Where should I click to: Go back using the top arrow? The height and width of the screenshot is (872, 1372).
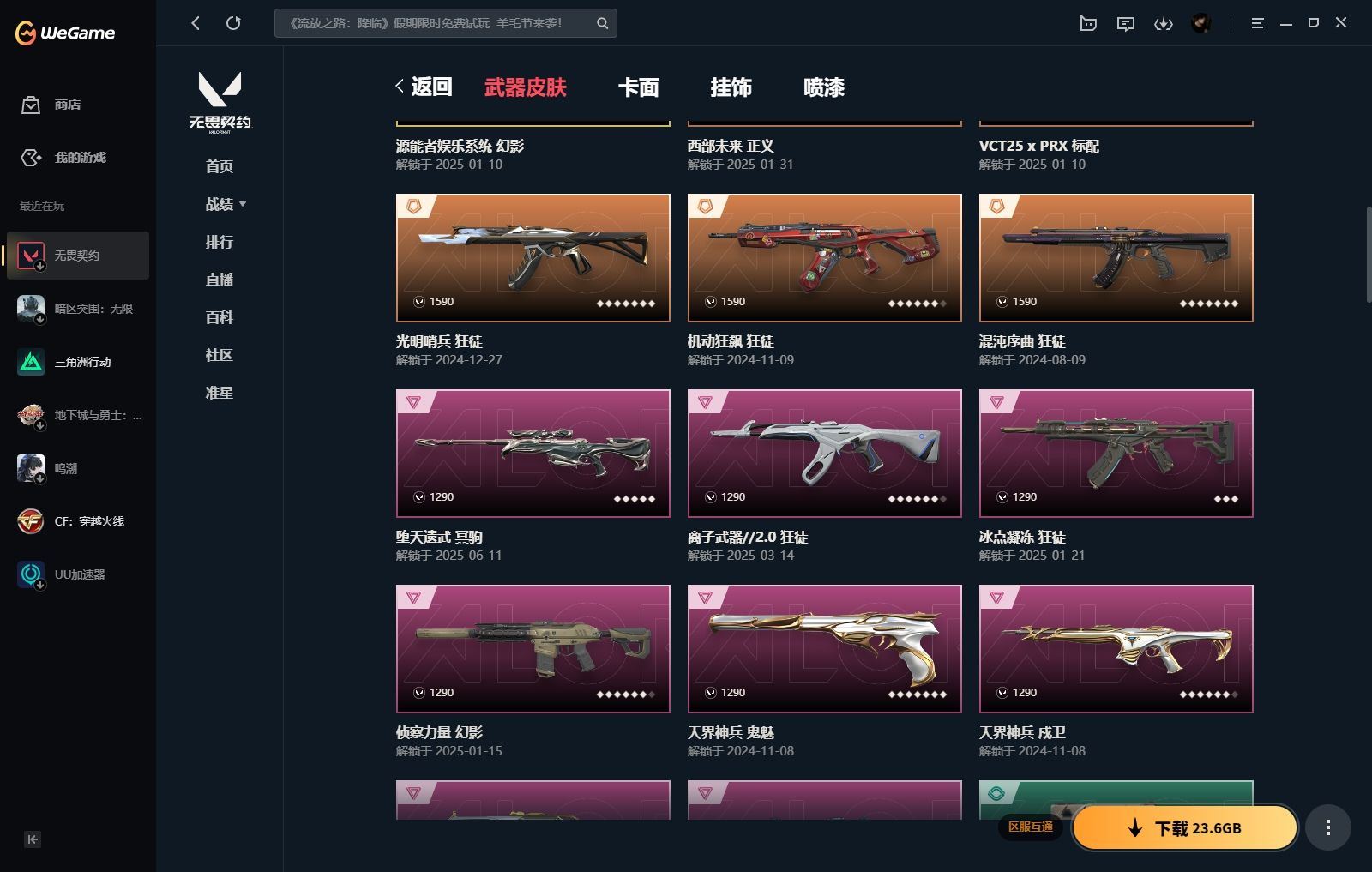click(x=196, y=23)
